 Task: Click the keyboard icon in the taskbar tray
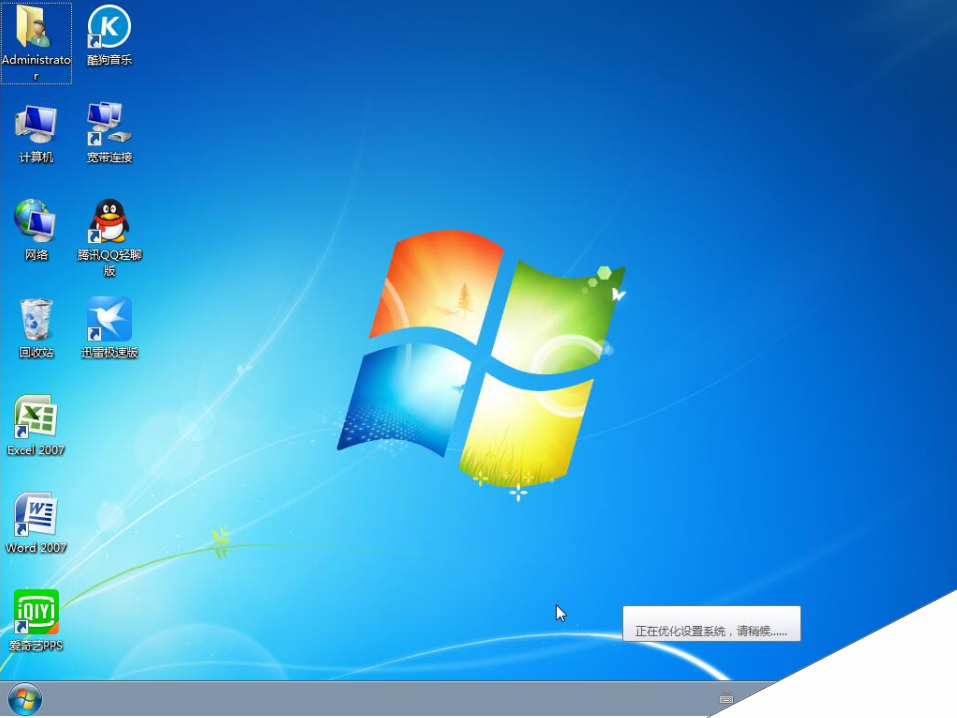point(726,698)
